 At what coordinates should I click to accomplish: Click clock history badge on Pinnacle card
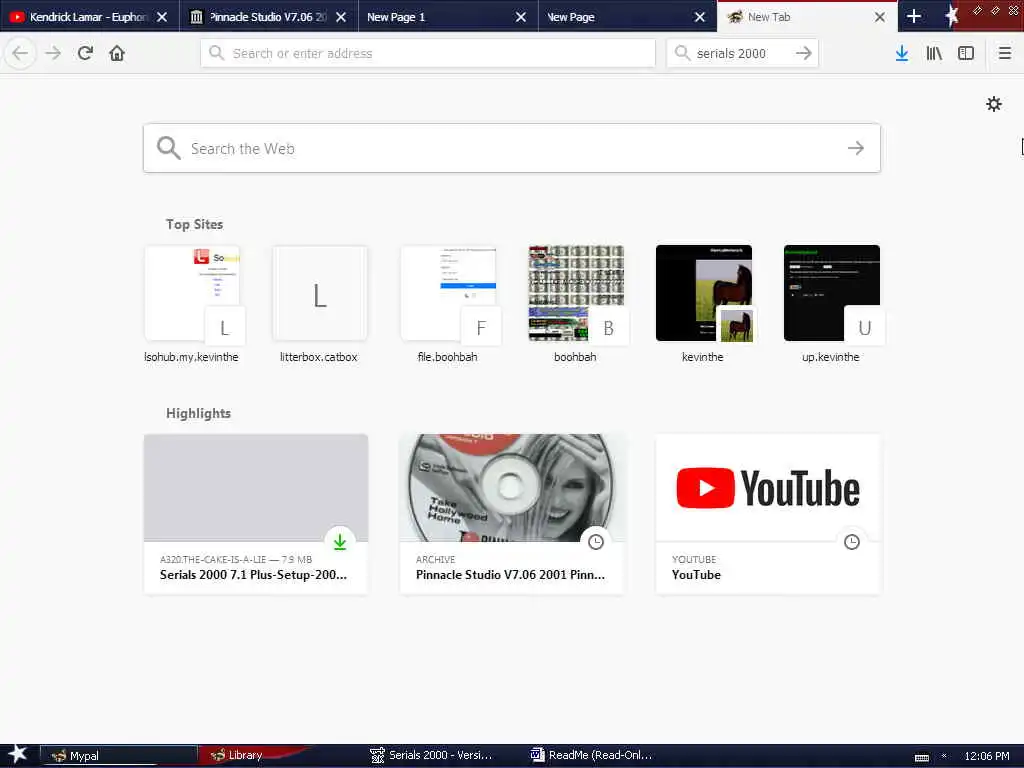click(596, 541)
